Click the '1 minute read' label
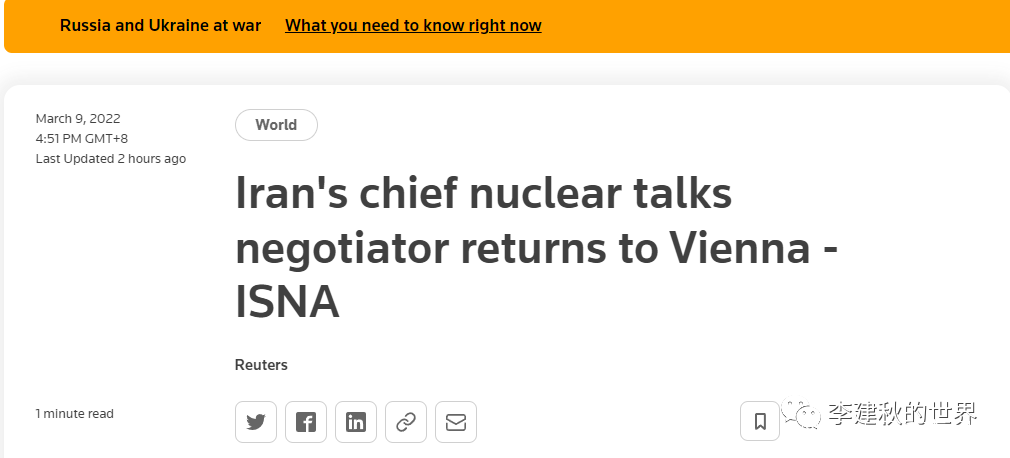 click(75, 414)
